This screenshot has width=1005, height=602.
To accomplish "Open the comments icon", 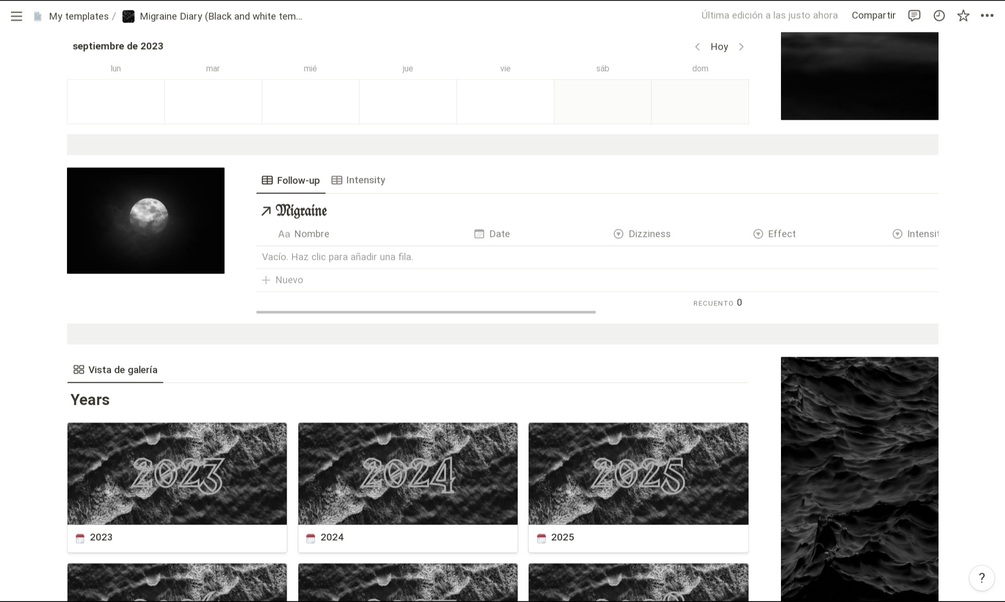I will (914, 16).
